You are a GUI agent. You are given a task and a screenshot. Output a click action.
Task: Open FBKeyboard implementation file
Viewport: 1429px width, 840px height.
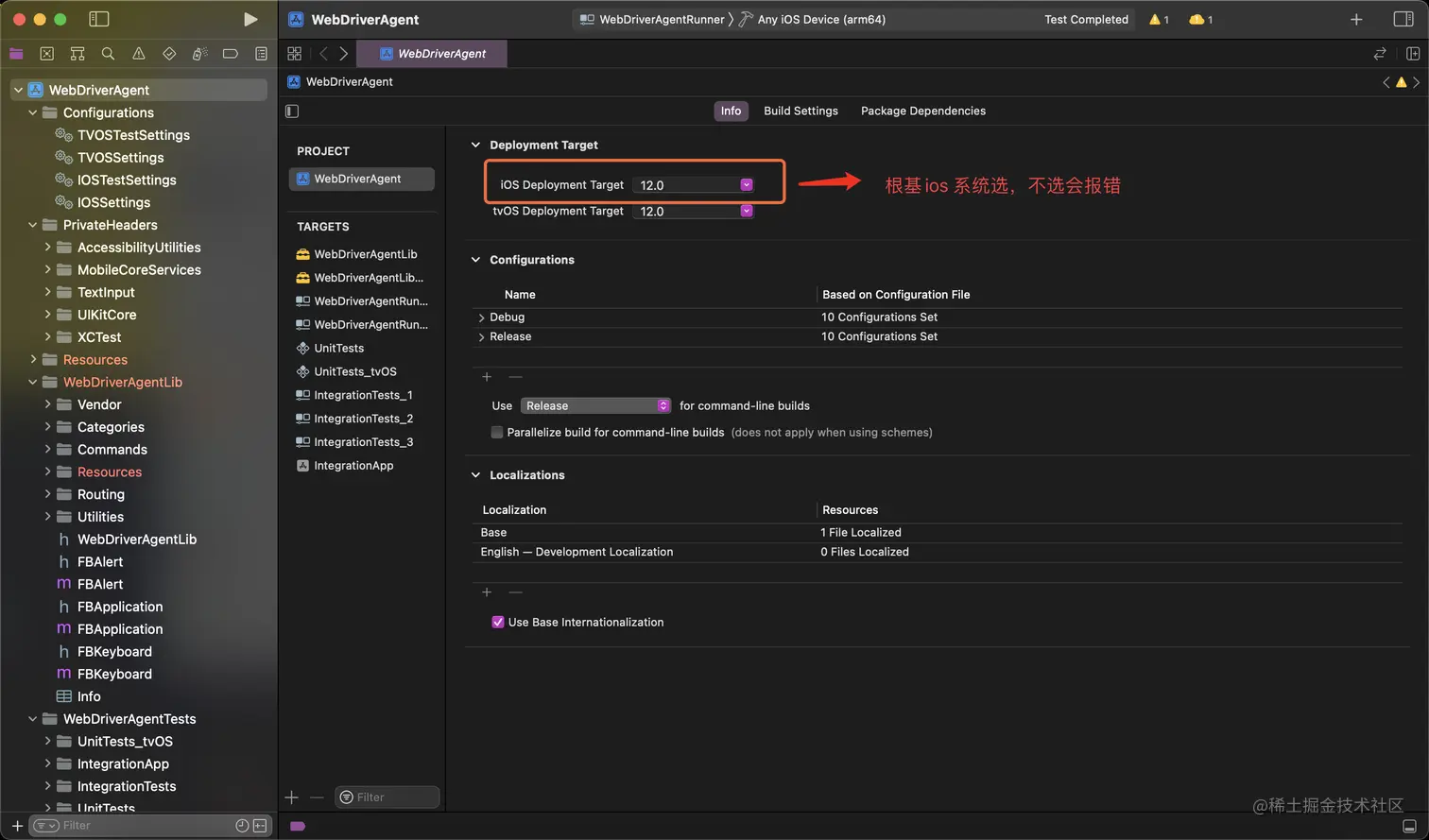coord(113,674)
